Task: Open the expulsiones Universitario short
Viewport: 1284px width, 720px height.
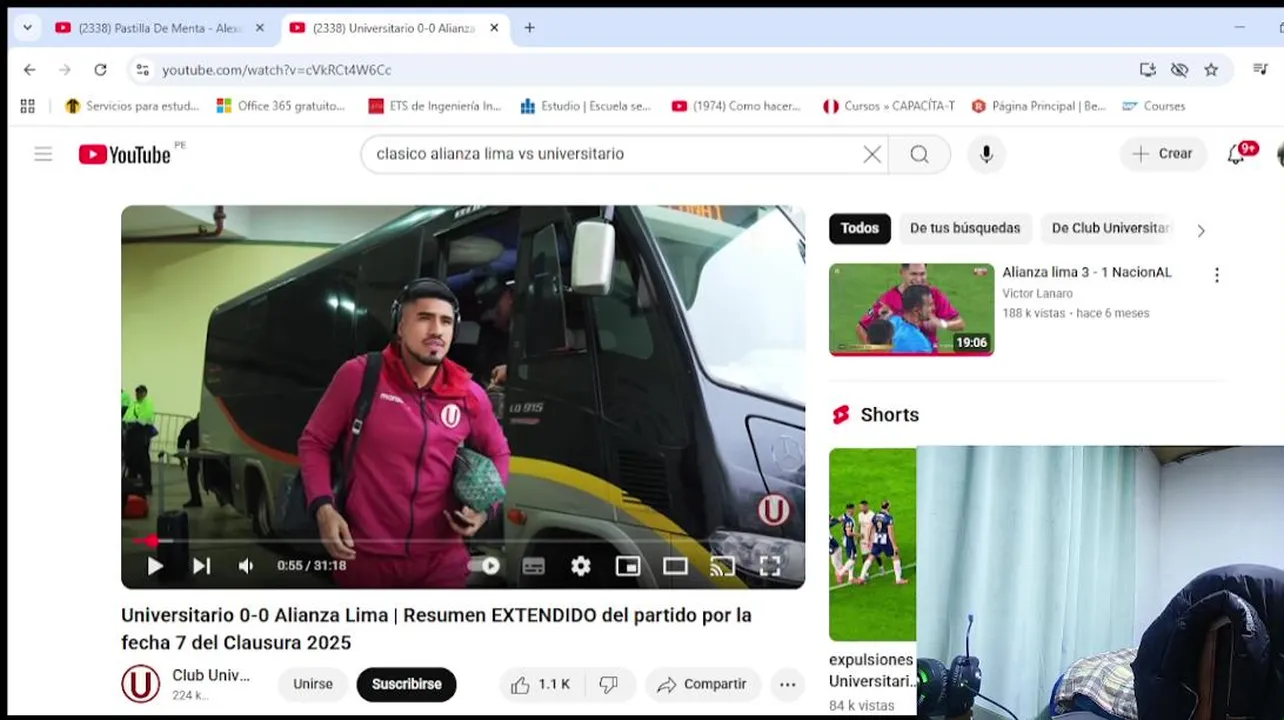Action: (x=872, y=543)
